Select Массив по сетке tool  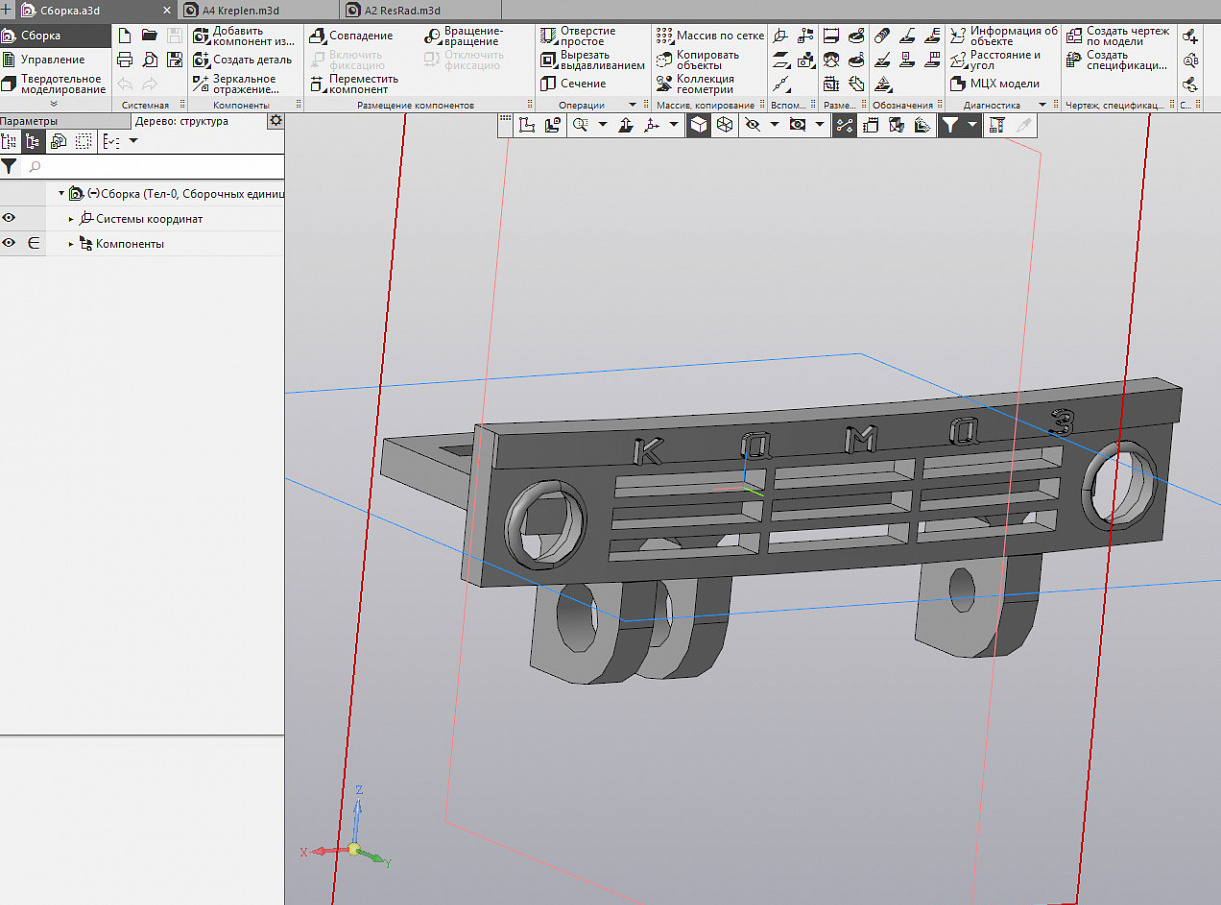[x=710, y=36]
